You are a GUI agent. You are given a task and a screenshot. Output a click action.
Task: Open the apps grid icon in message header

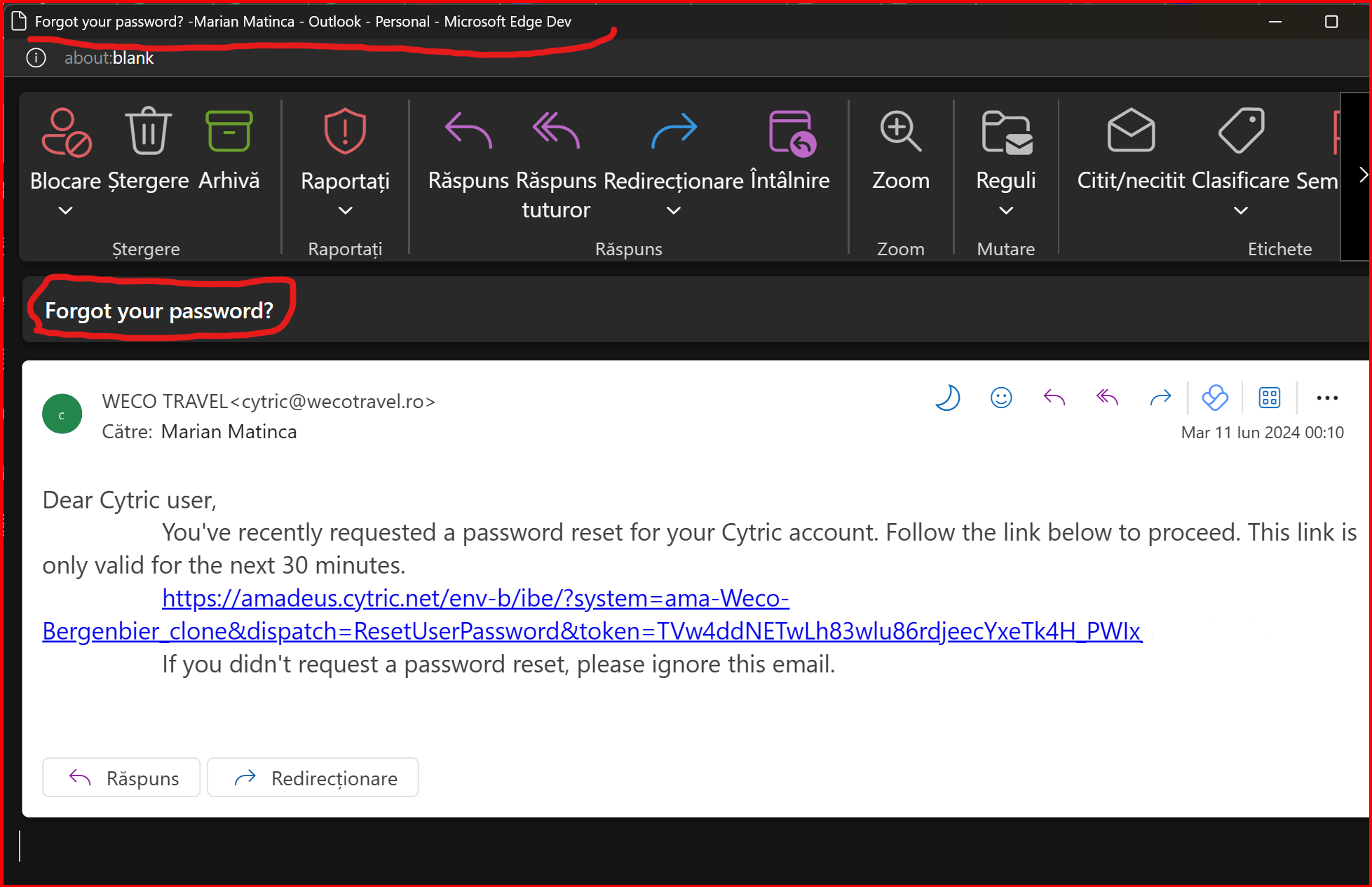(x=1269, y=398)
